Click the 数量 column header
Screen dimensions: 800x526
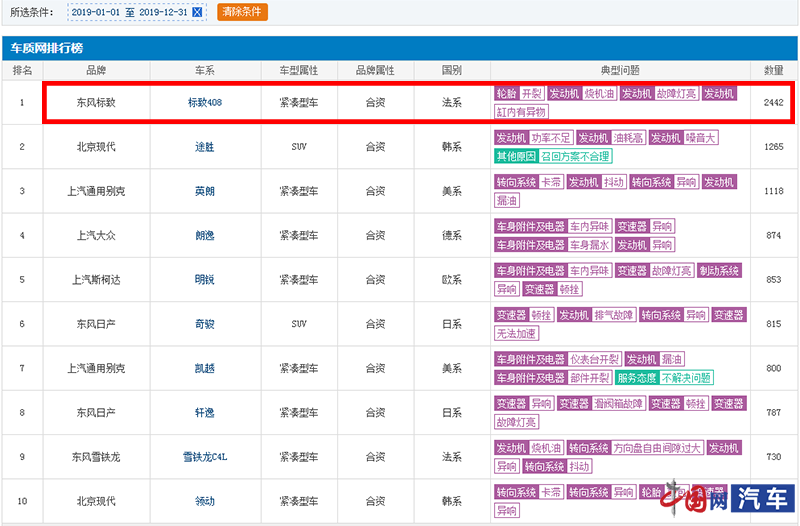pos(773,71)
